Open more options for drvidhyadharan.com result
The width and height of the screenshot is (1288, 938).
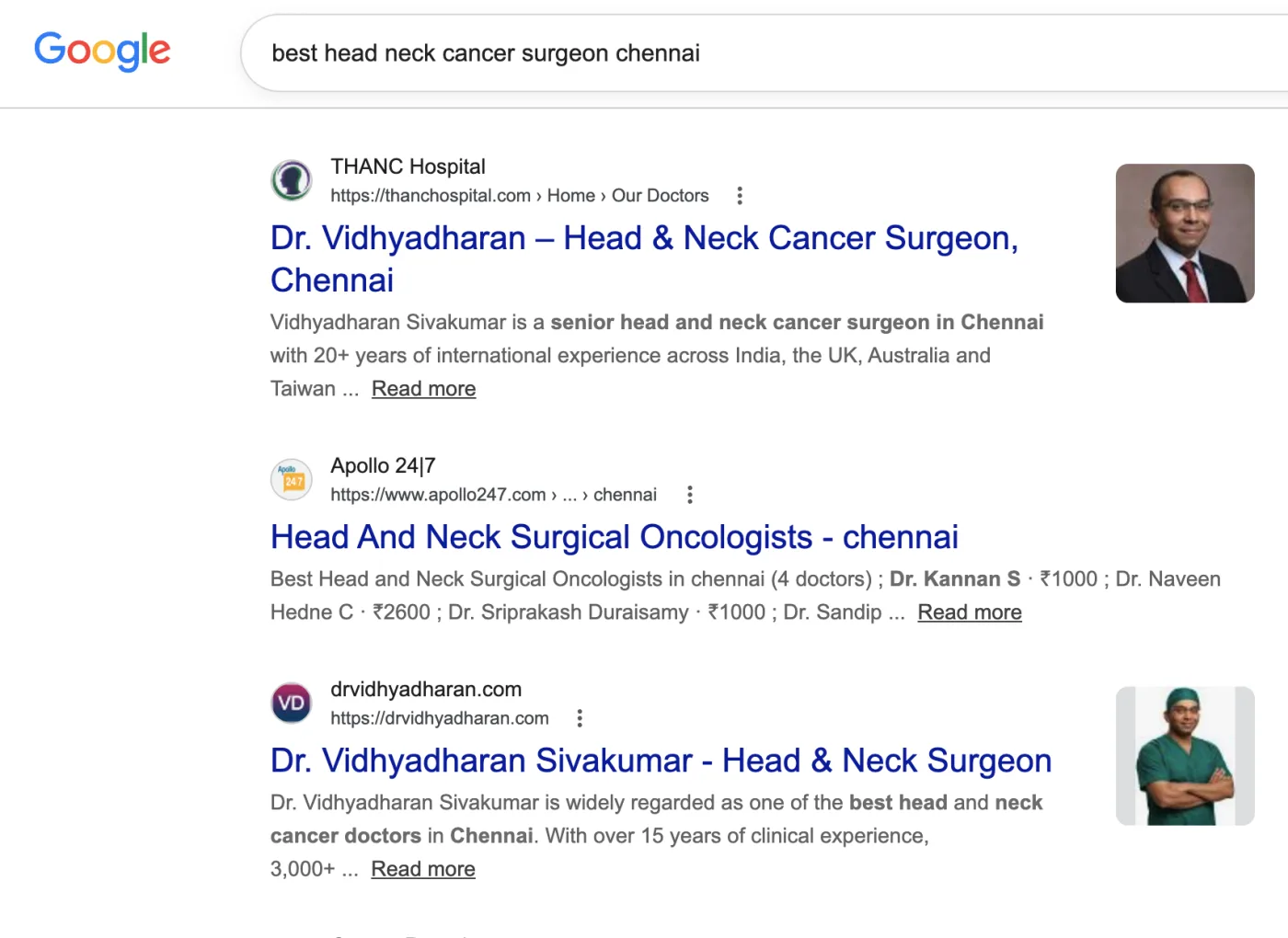pos(580,718)
